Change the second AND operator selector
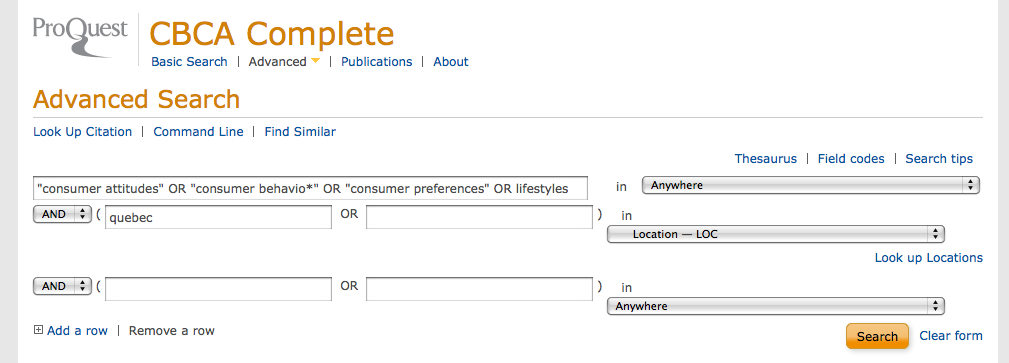The height and width of the screenshot is (363, 1009). pos(62,286)
